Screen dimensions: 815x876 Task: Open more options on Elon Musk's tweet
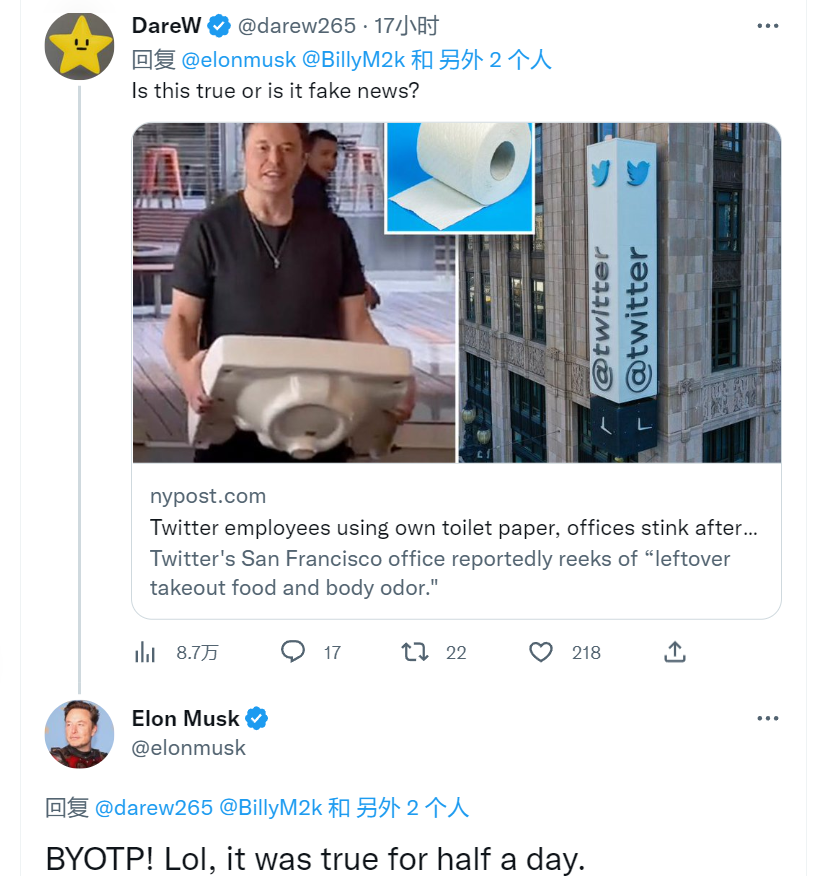click(767, 718)
